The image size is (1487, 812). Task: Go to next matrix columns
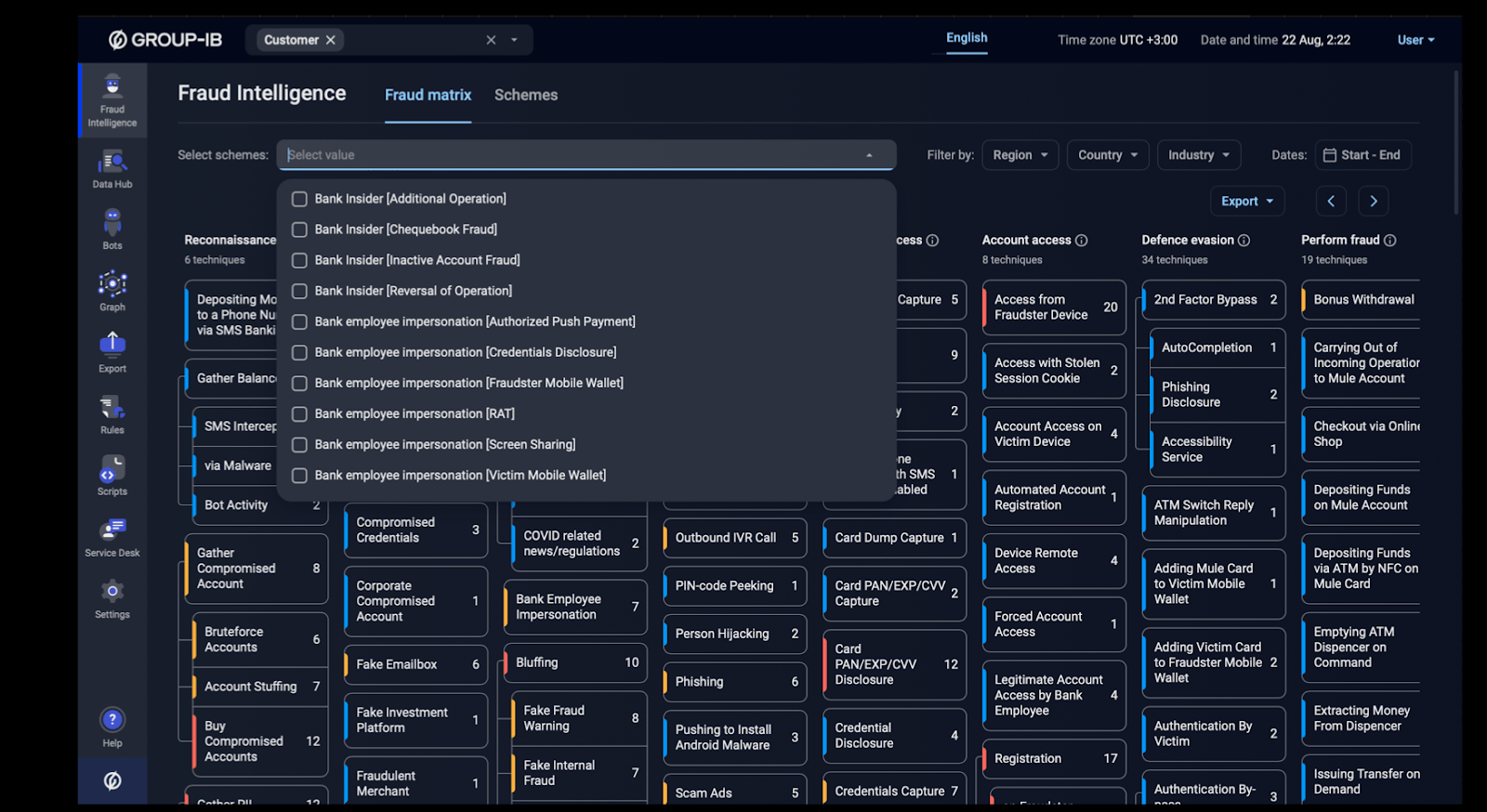(1374, 201)
